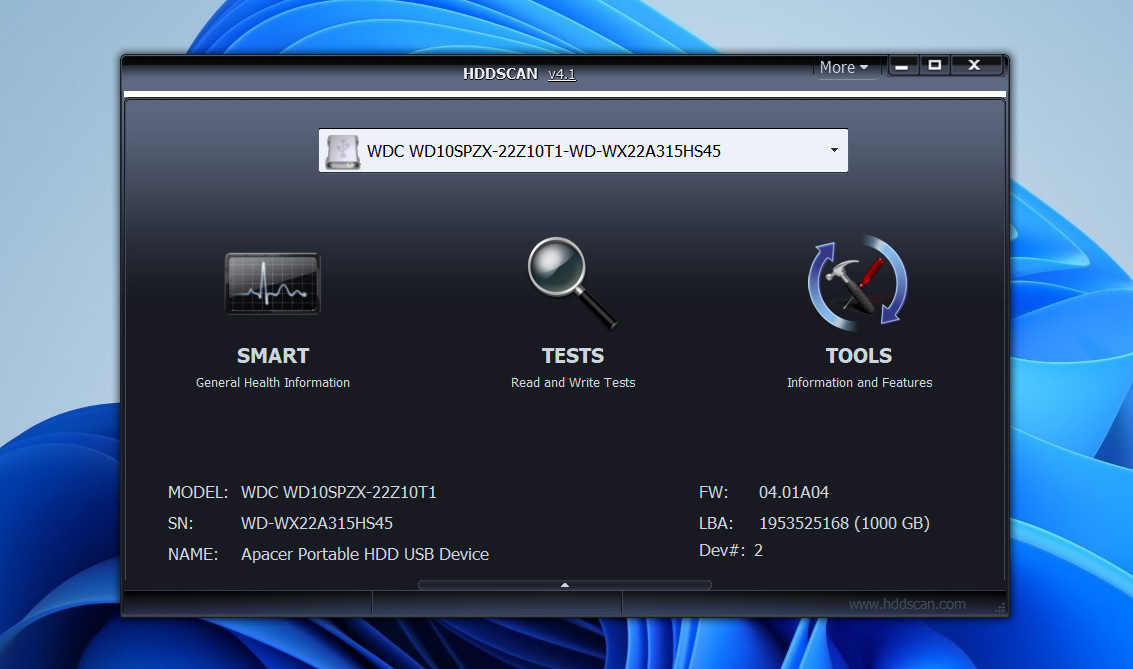Click Read and Write Tests caption
Viewport: 1133px width, 669px height.
point(572,383)
